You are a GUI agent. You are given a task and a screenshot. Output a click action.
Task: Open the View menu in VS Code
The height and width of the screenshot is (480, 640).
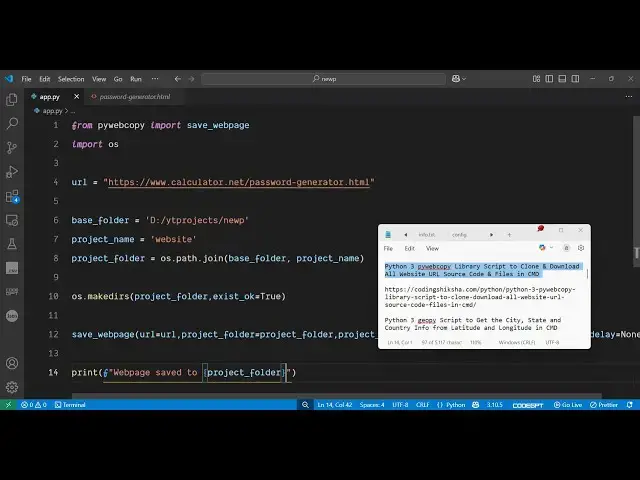99,79
